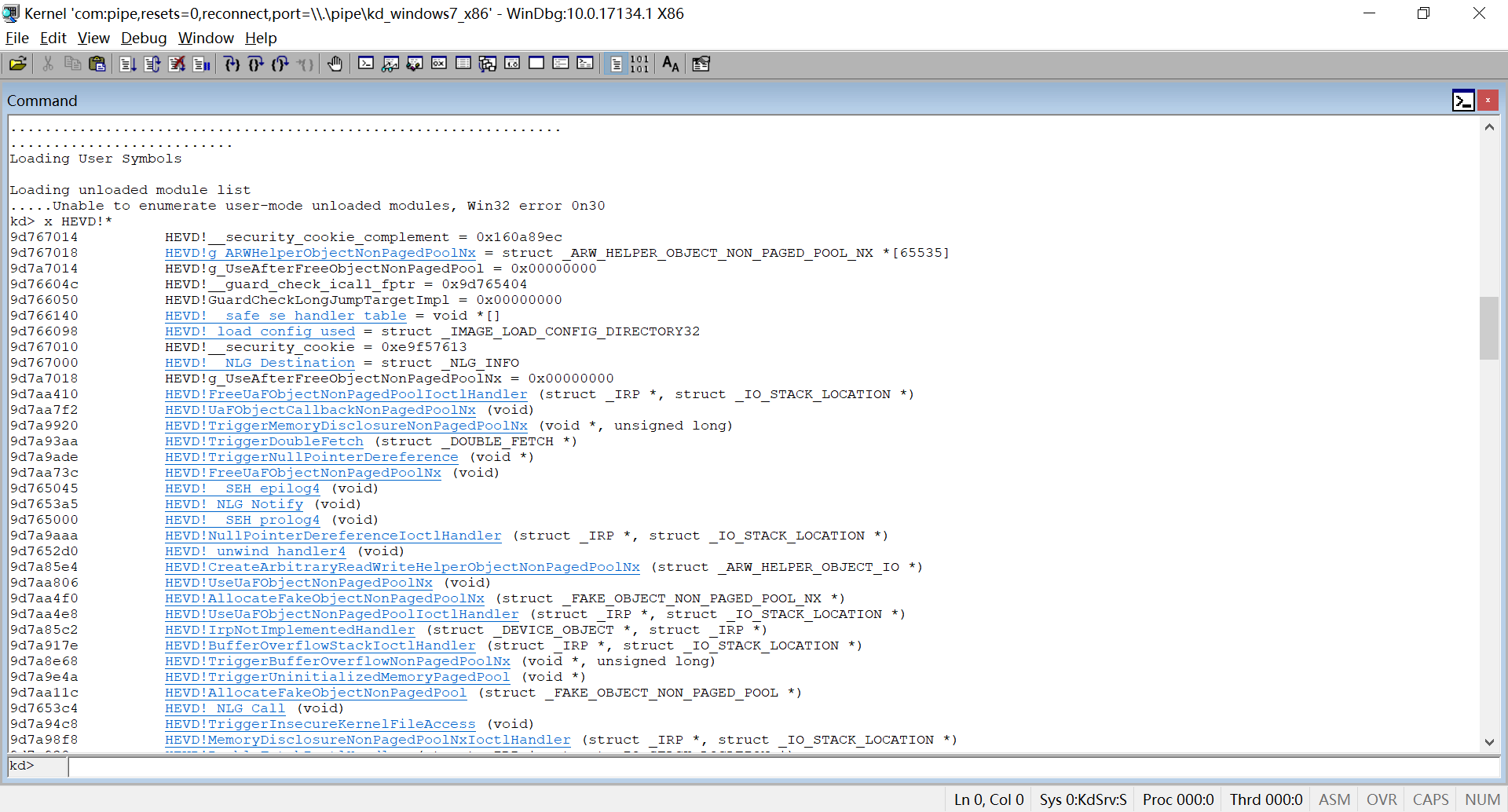This screenshot has width=1508, height=812.
Task: Click the ASM status bar indicator
Action: [1334, 799]
